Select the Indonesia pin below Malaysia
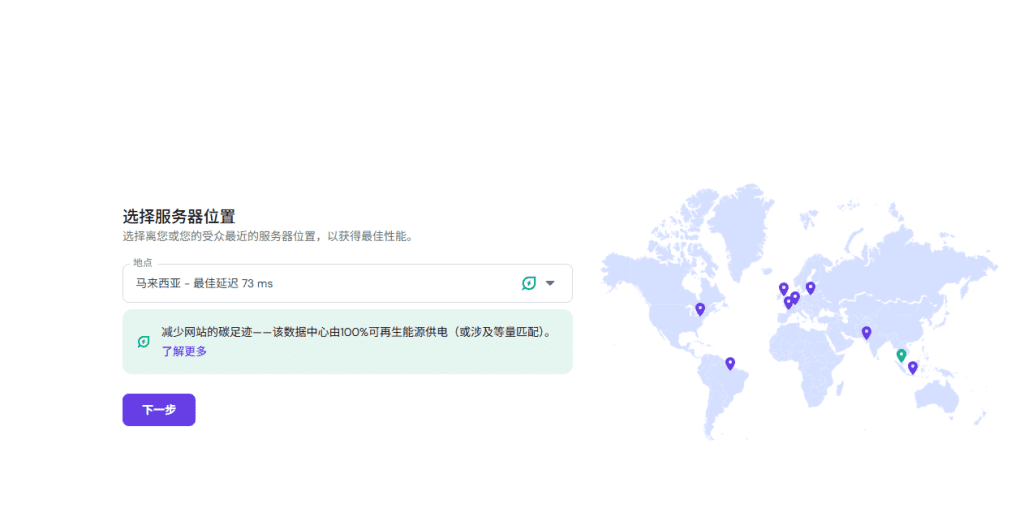Image resolution: width=1024 pixels, height=530 pixels. (x=912, y=367)
